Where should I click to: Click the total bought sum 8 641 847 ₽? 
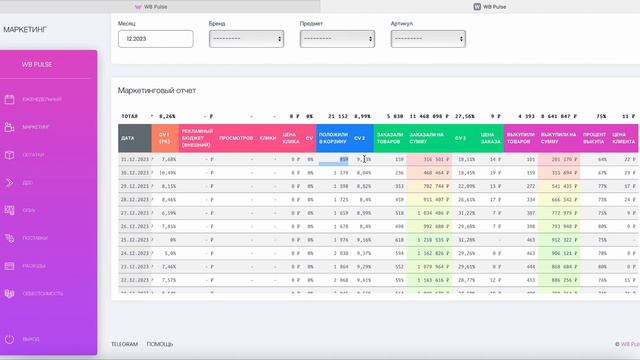[x=559, y=116]
